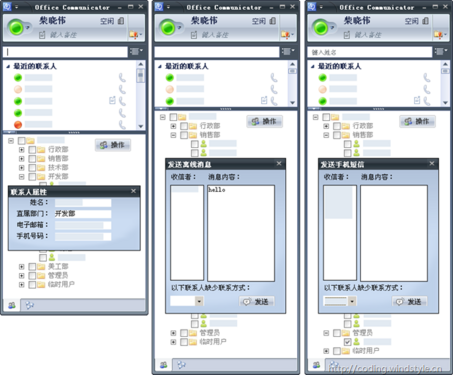Check the 技术部 checkbox in the left window
The image size is (453, 375).
point(32,168)
